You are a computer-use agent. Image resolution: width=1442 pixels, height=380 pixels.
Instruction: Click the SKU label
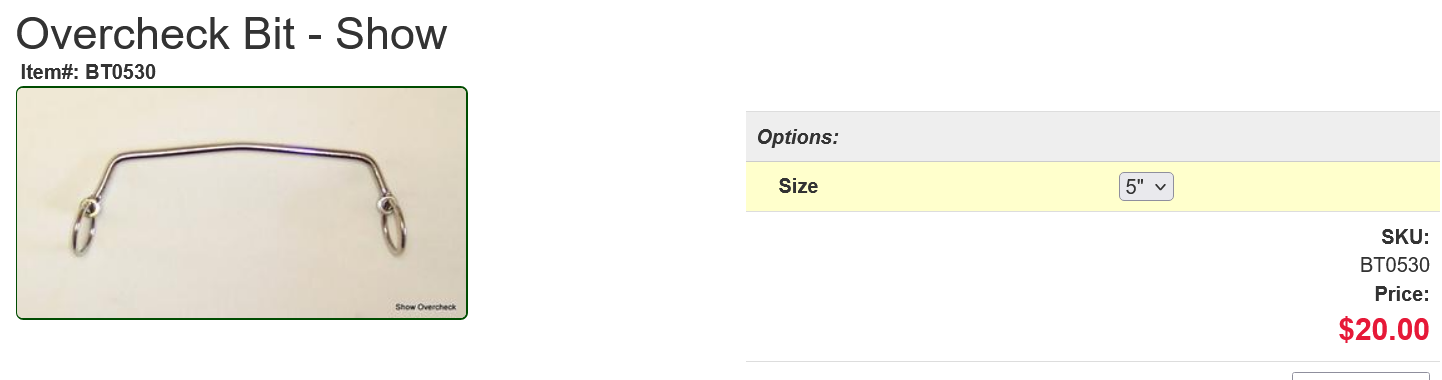(x=1405, y=237)
